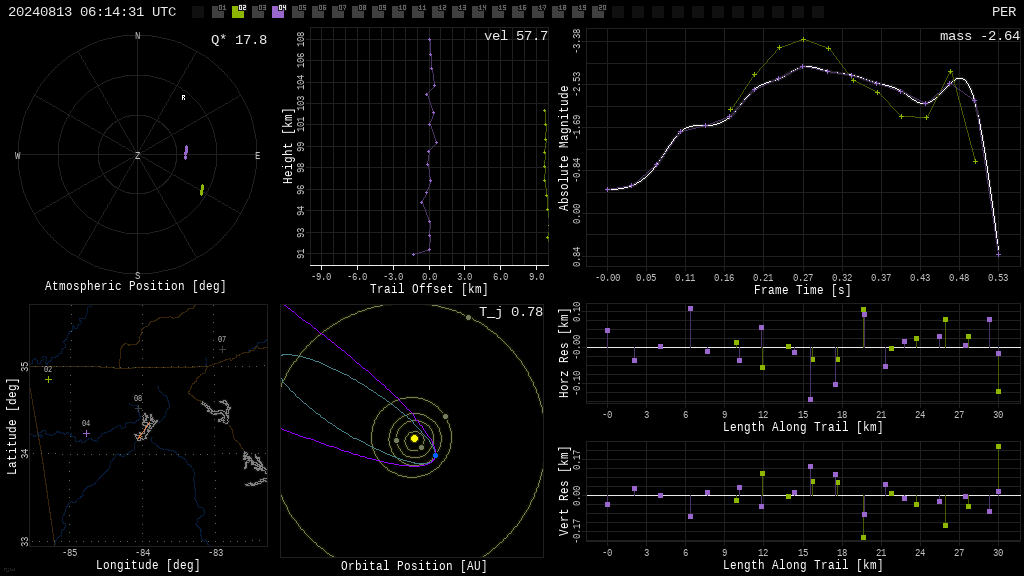
Task: Click the T_j 0.78 label
Action: pos(511,312)
